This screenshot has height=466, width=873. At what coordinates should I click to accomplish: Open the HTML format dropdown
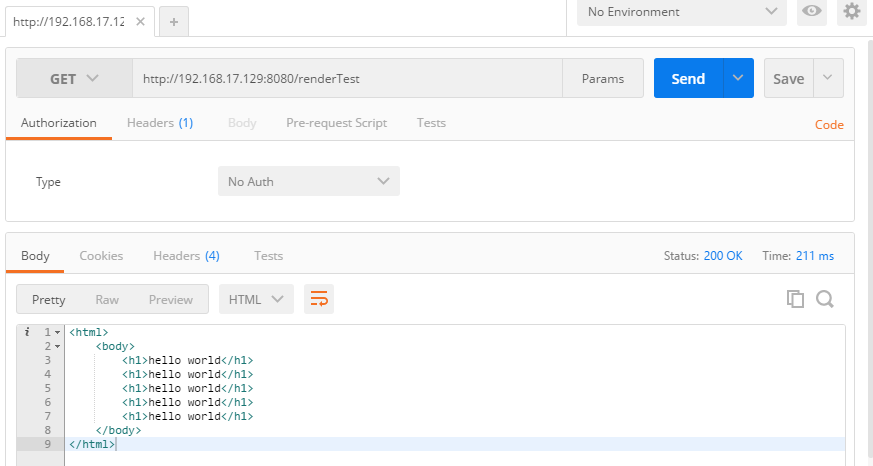point(256,299)
